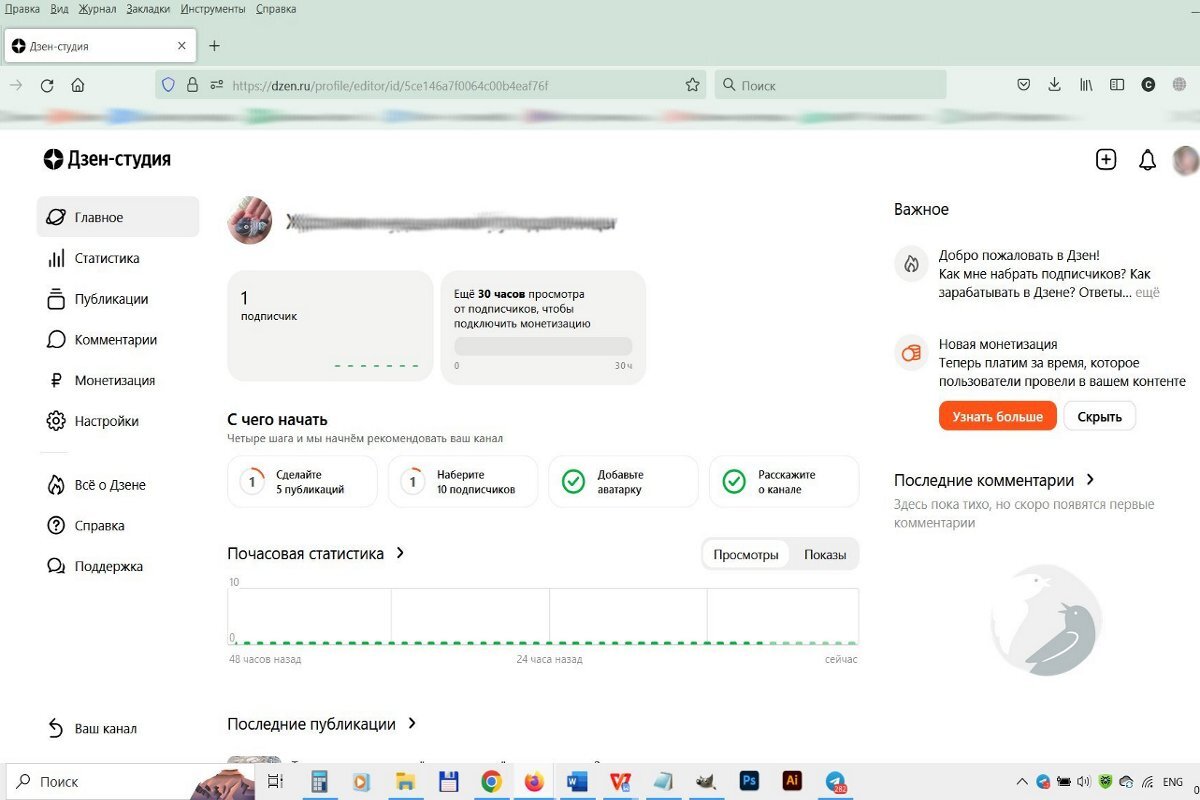The height and width of the screenshot is (800, 1200).
Task: Open the notifications bell
Action: click(x=1147, y=159)
